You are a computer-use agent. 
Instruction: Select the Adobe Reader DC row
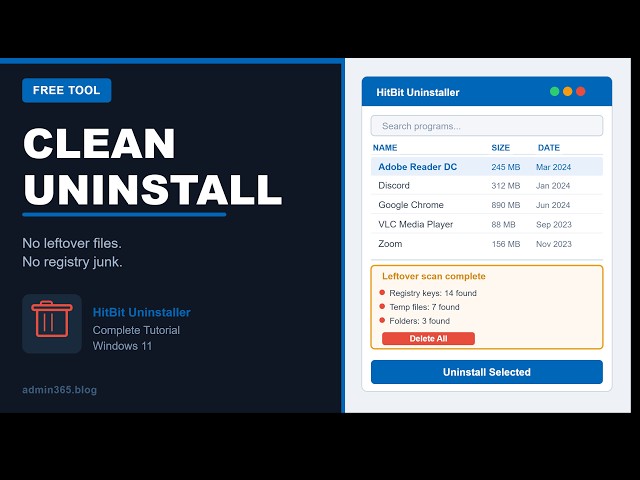pyautogui.click(x=487, y=167)
